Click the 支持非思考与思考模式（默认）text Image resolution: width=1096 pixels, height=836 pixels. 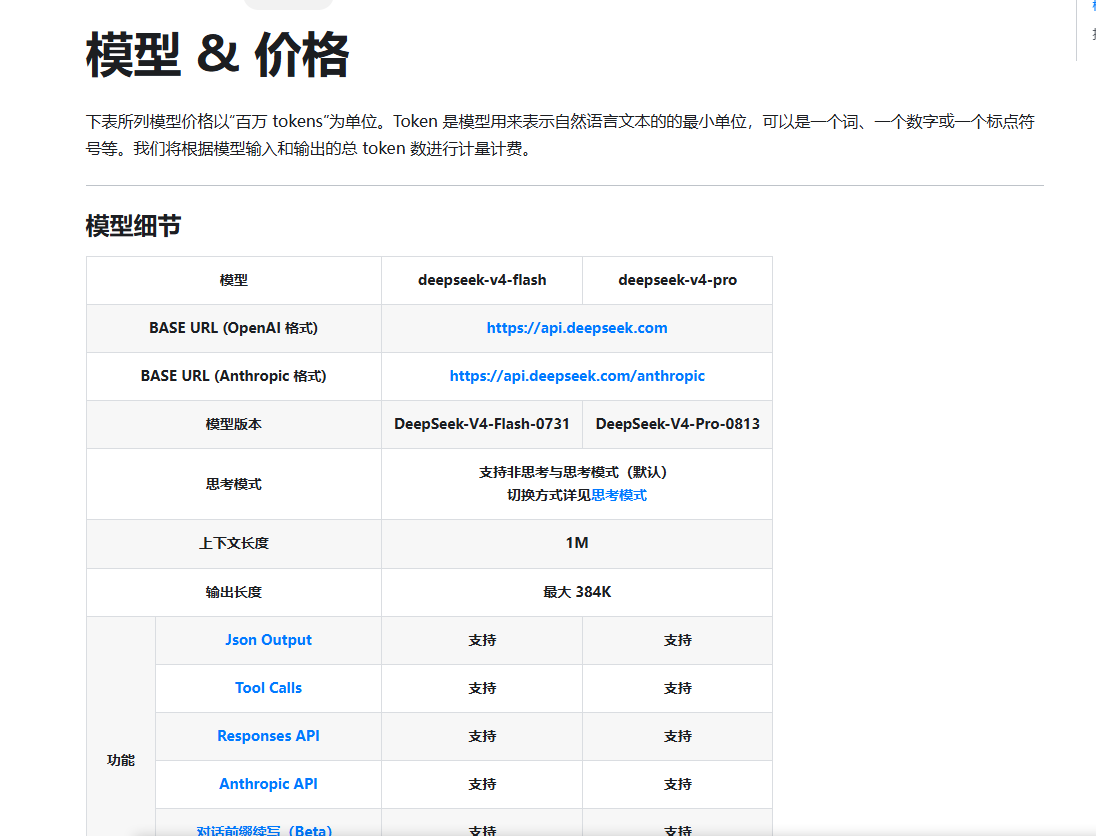573,473
